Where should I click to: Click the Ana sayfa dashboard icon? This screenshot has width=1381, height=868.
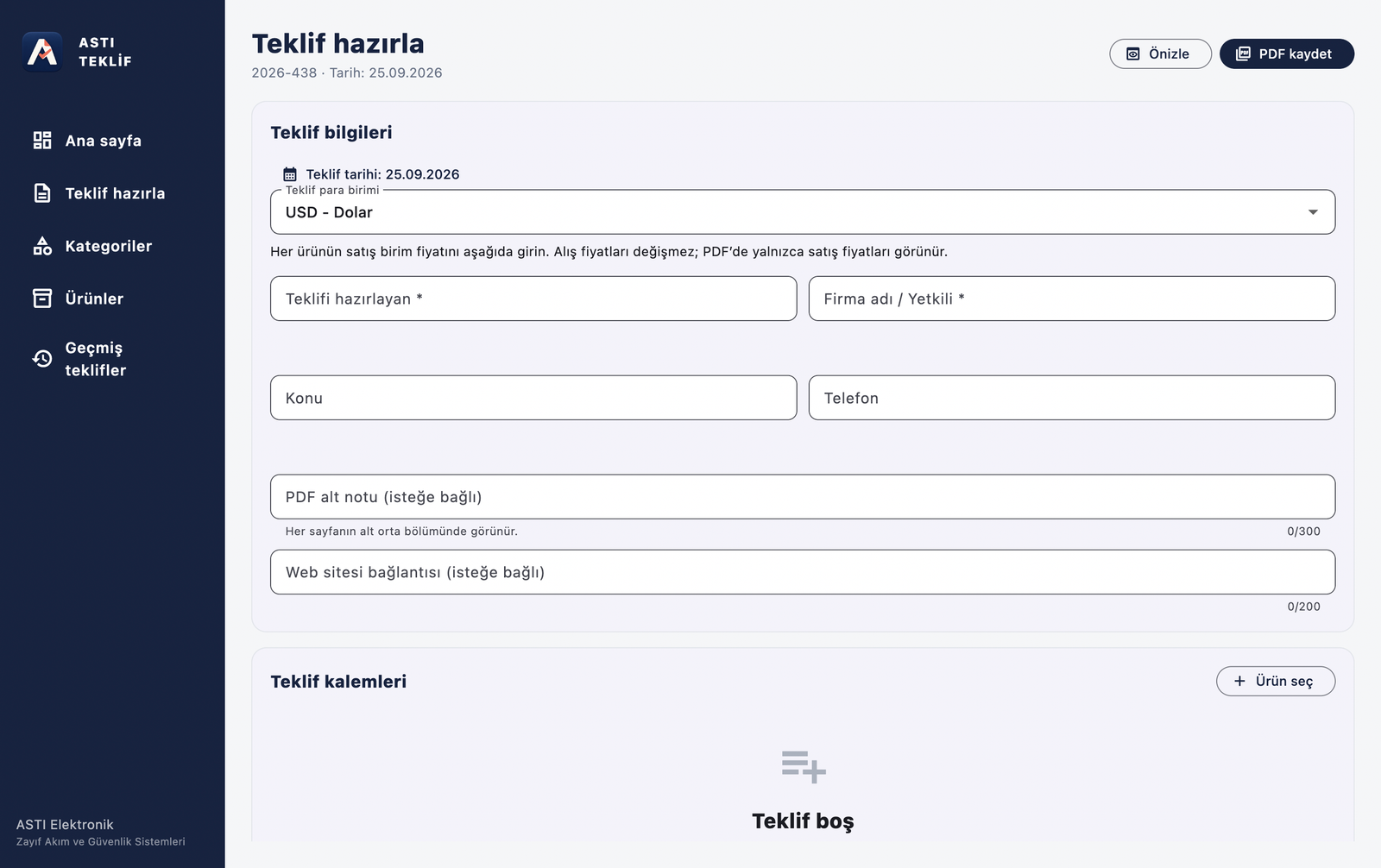point(42,141)
